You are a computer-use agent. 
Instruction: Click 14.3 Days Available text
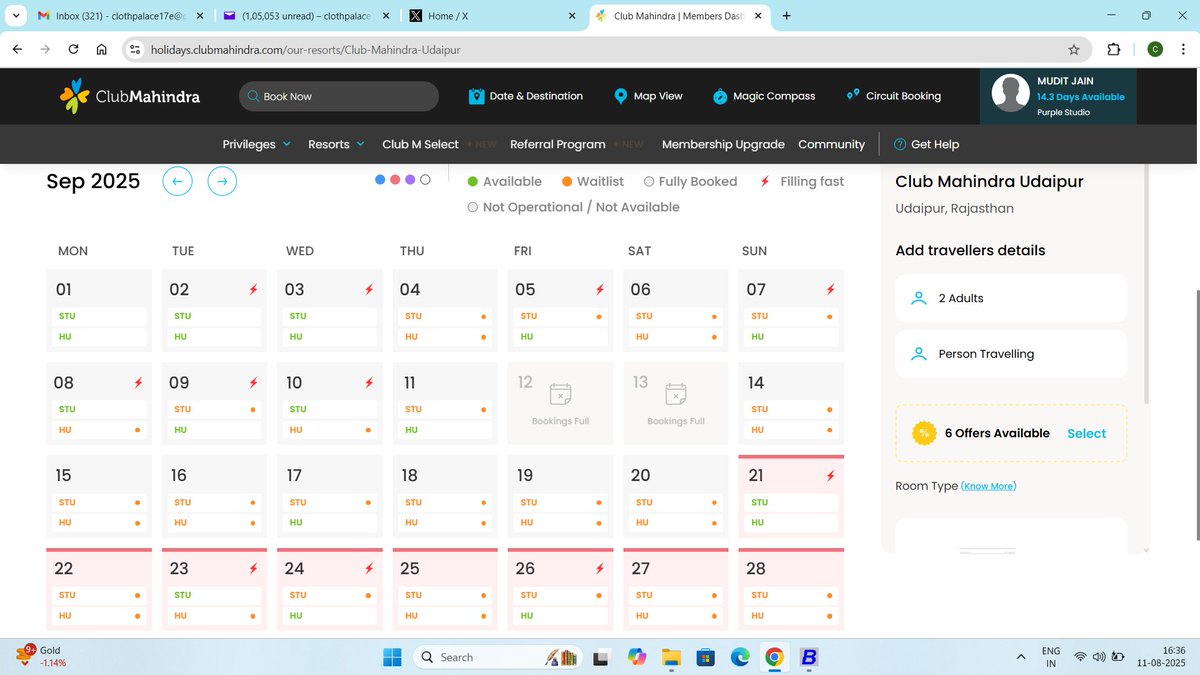pos(1081,97)
